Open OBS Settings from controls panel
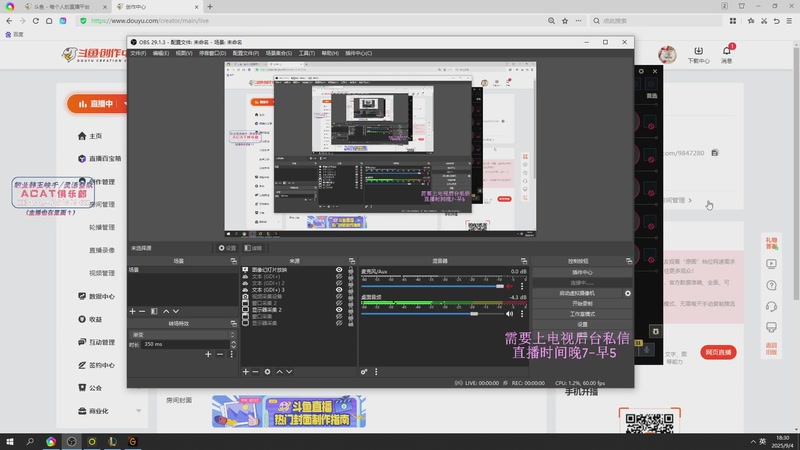800x450 pixels. pyautogui.click(x=582, y=324)
